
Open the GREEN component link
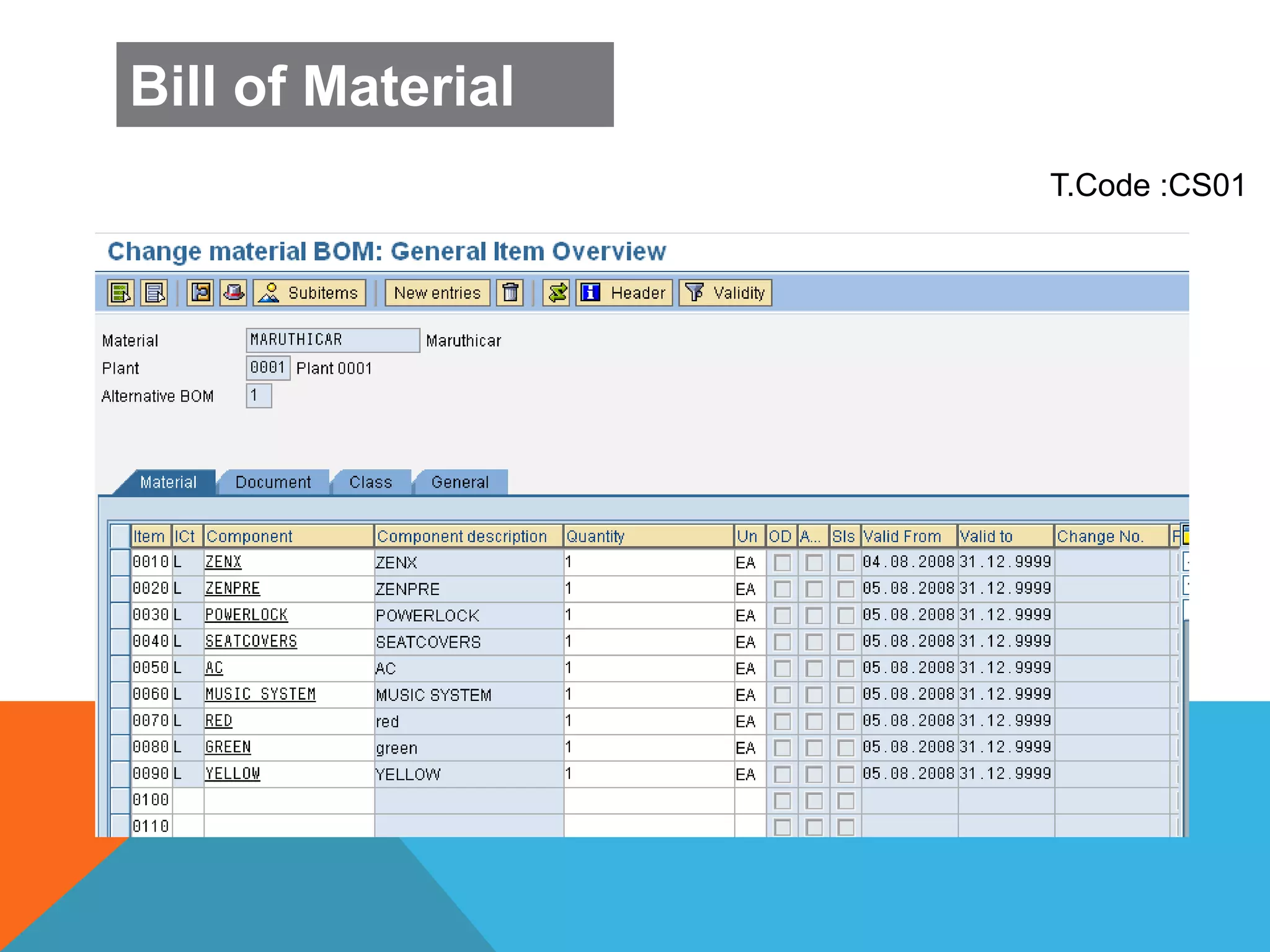click(x=228, y=747)
